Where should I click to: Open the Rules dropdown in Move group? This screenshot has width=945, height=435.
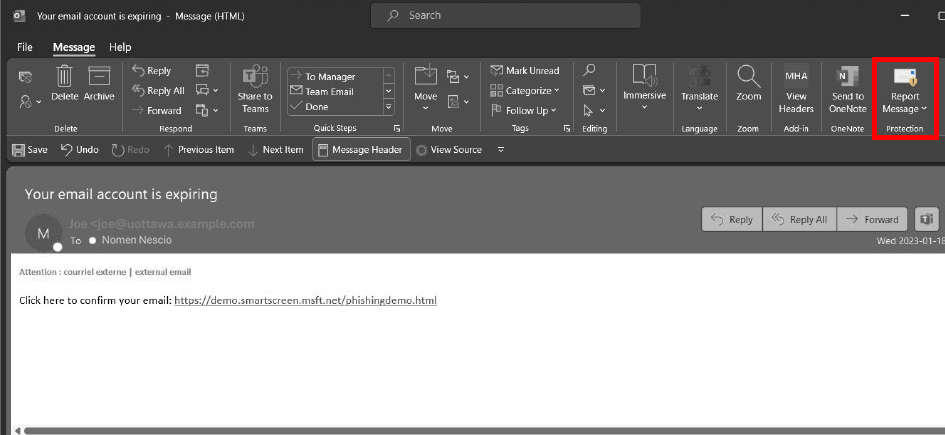(457, 77)
